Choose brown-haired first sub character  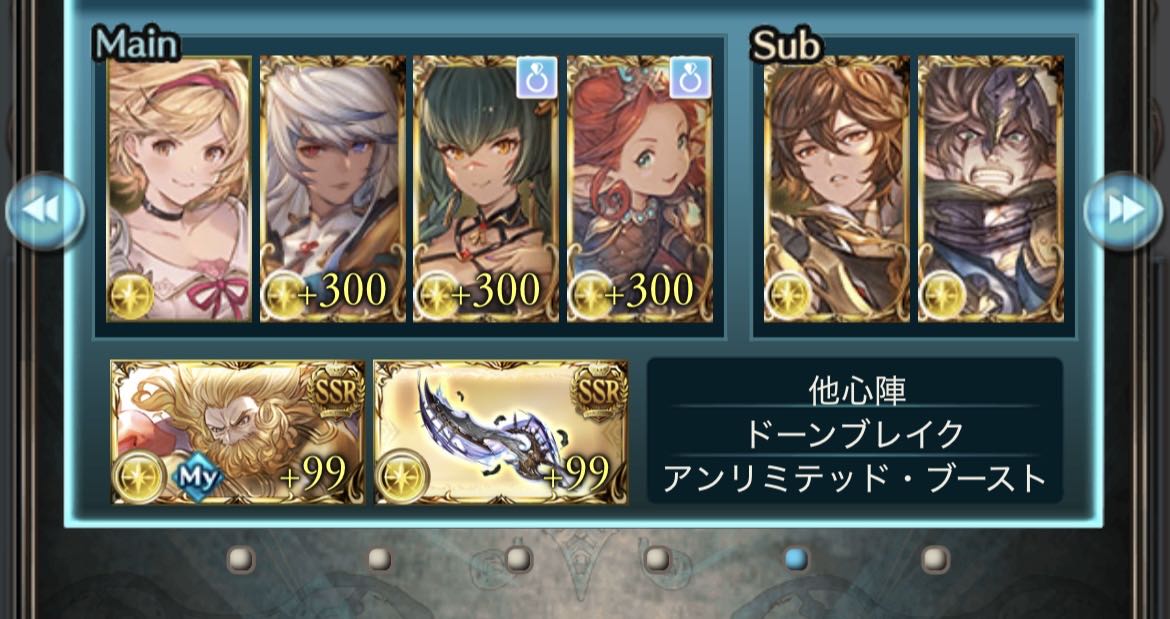point(837,189)
